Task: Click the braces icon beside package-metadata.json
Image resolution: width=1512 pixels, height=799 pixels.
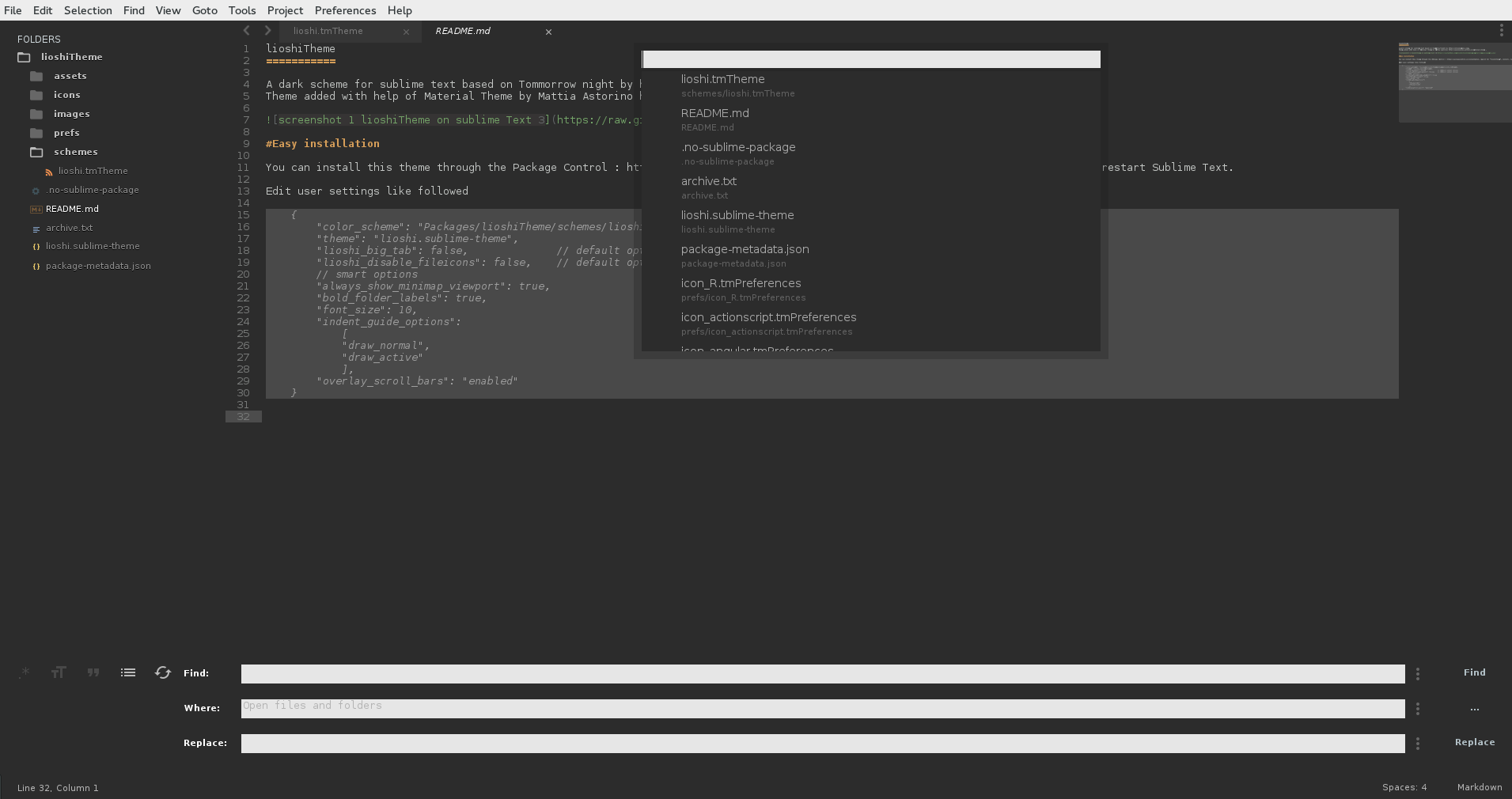Action: [x=36, y=267]
